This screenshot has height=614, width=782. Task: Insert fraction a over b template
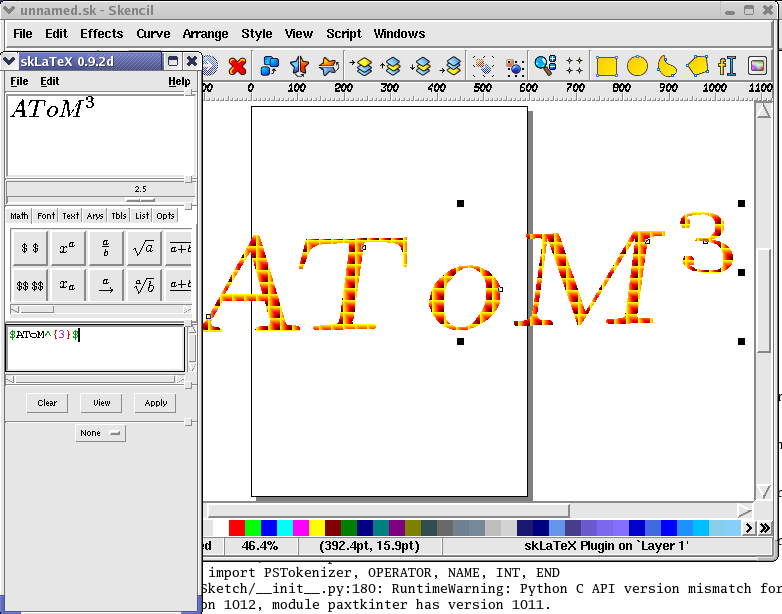106,248
